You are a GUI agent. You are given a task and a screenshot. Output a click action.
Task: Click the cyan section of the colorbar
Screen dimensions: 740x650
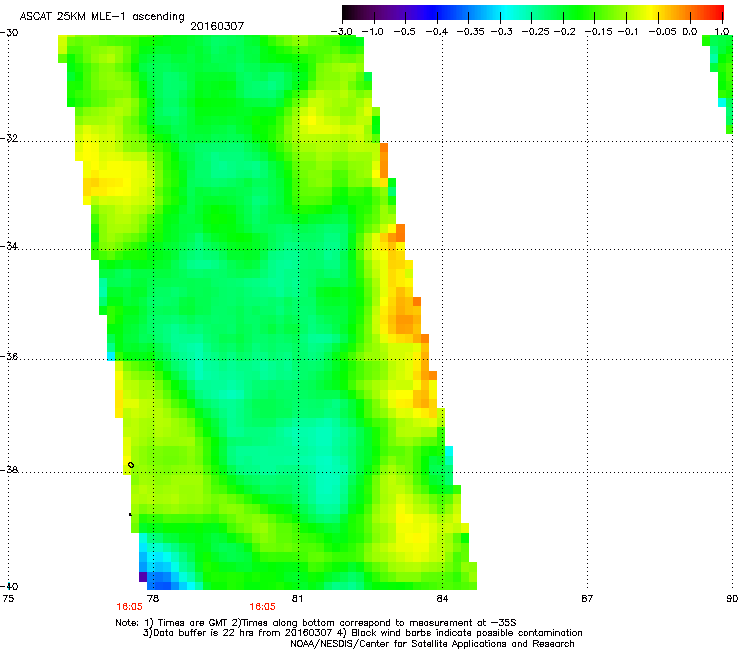[x=507, y=12]
